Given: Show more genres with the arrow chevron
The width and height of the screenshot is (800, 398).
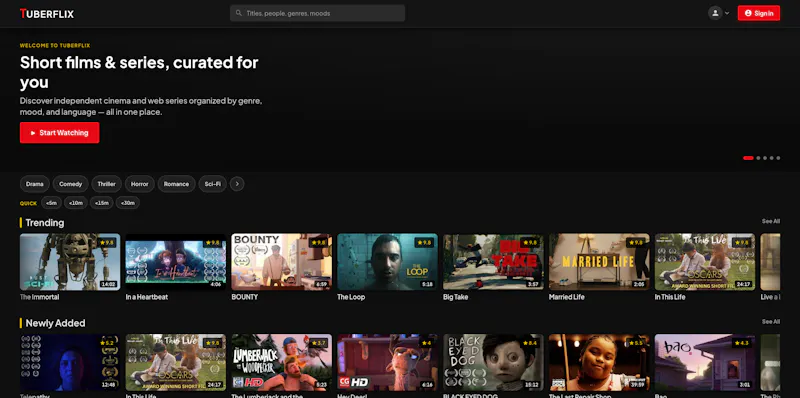Looking at the screenshot, I should [237, 184].
